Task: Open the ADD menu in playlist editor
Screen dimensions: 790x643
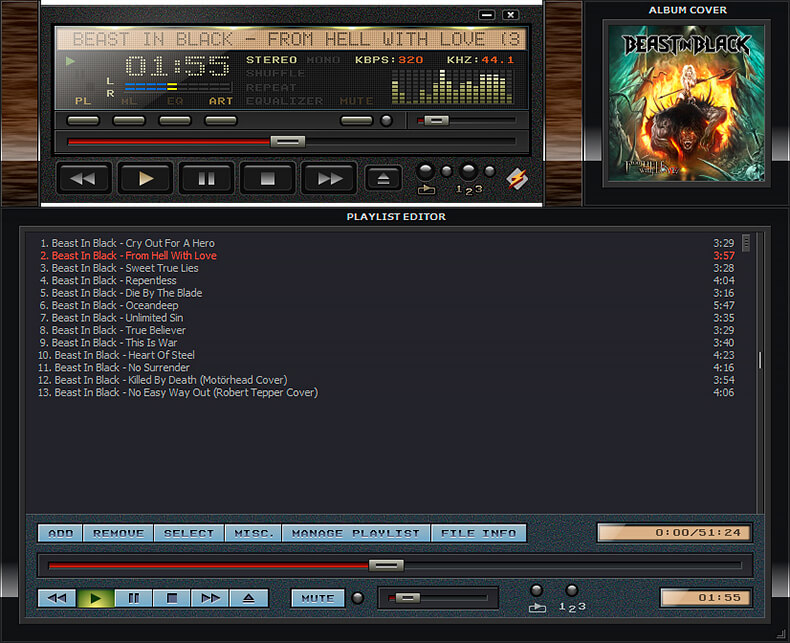Action: coord(60,533)
